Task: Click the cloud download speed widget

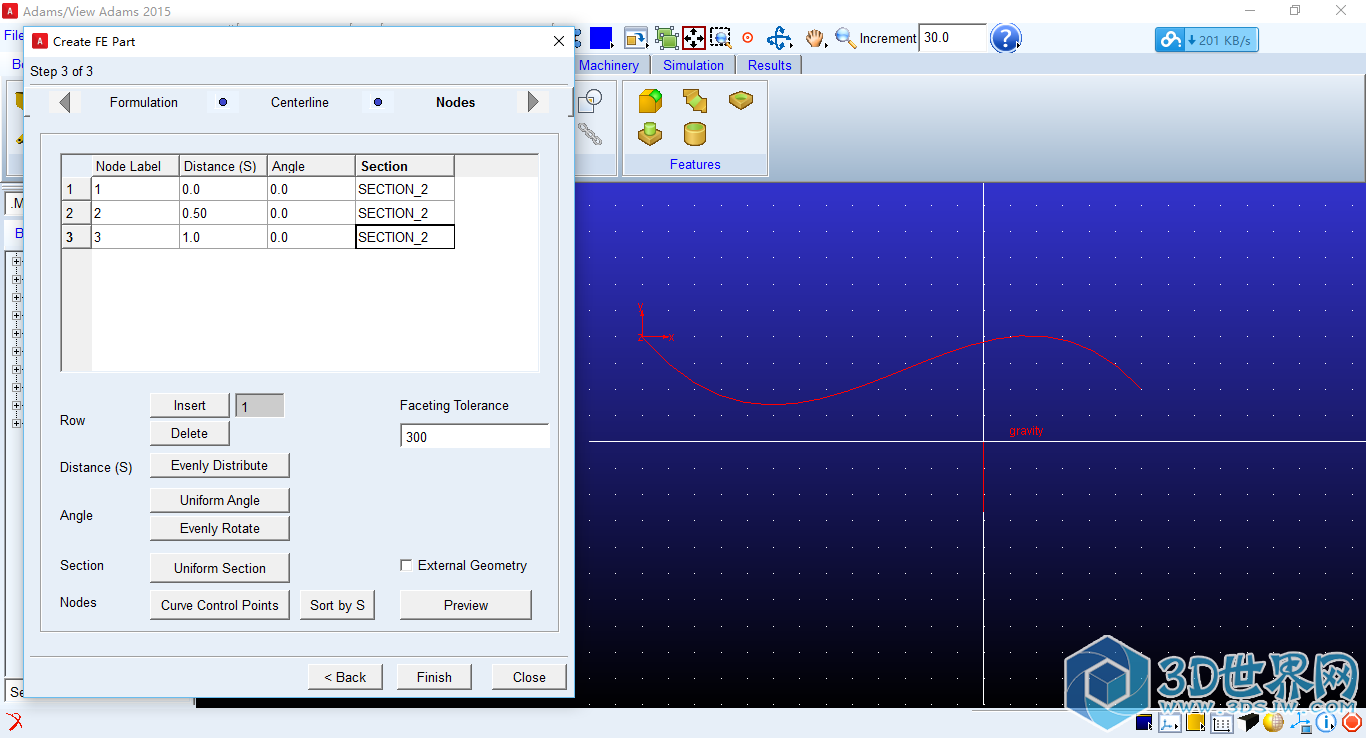Action: point(1207,40)
